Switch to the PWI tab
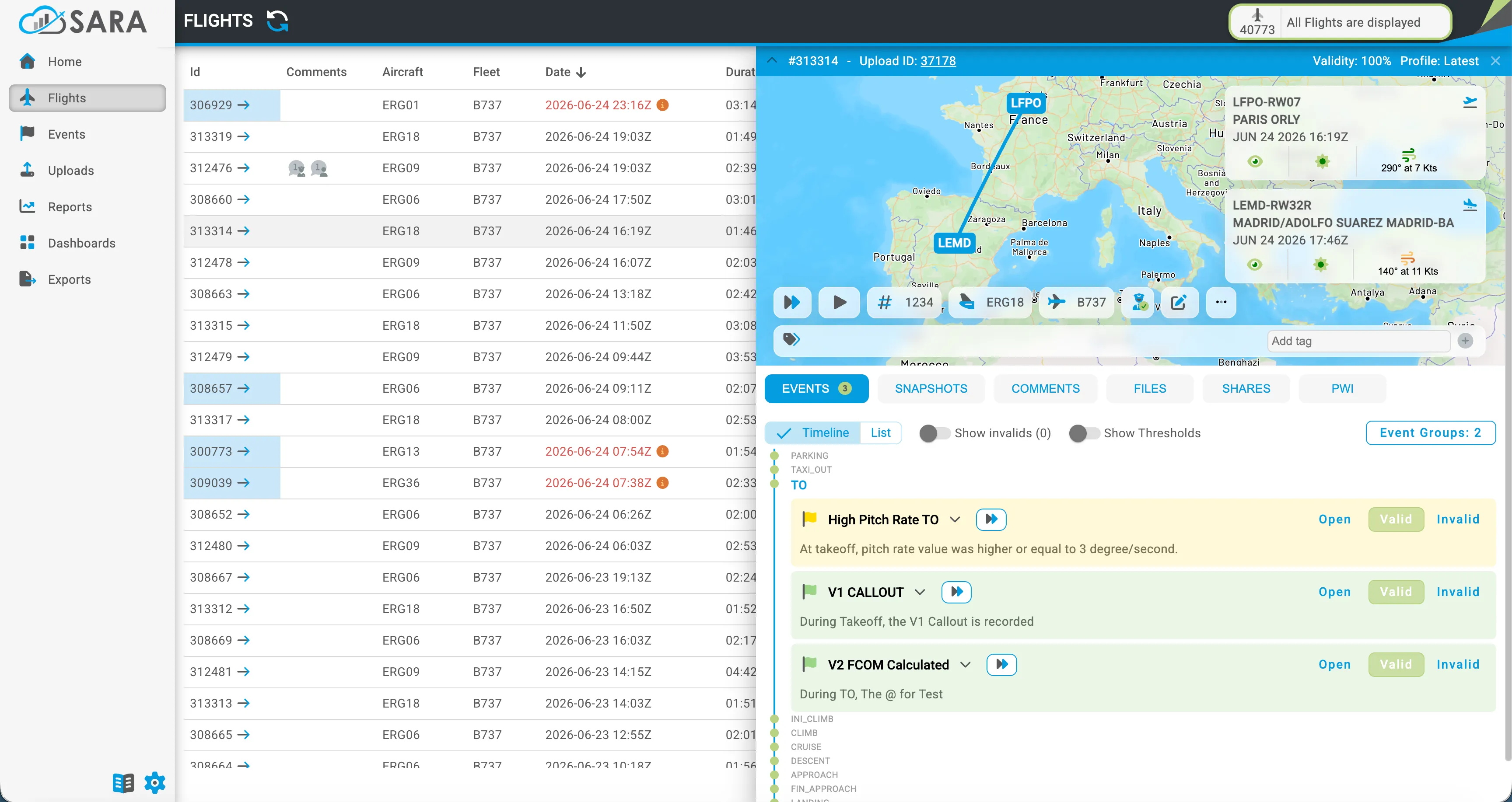This screenshot has height=802, width=1512. 1342,389
